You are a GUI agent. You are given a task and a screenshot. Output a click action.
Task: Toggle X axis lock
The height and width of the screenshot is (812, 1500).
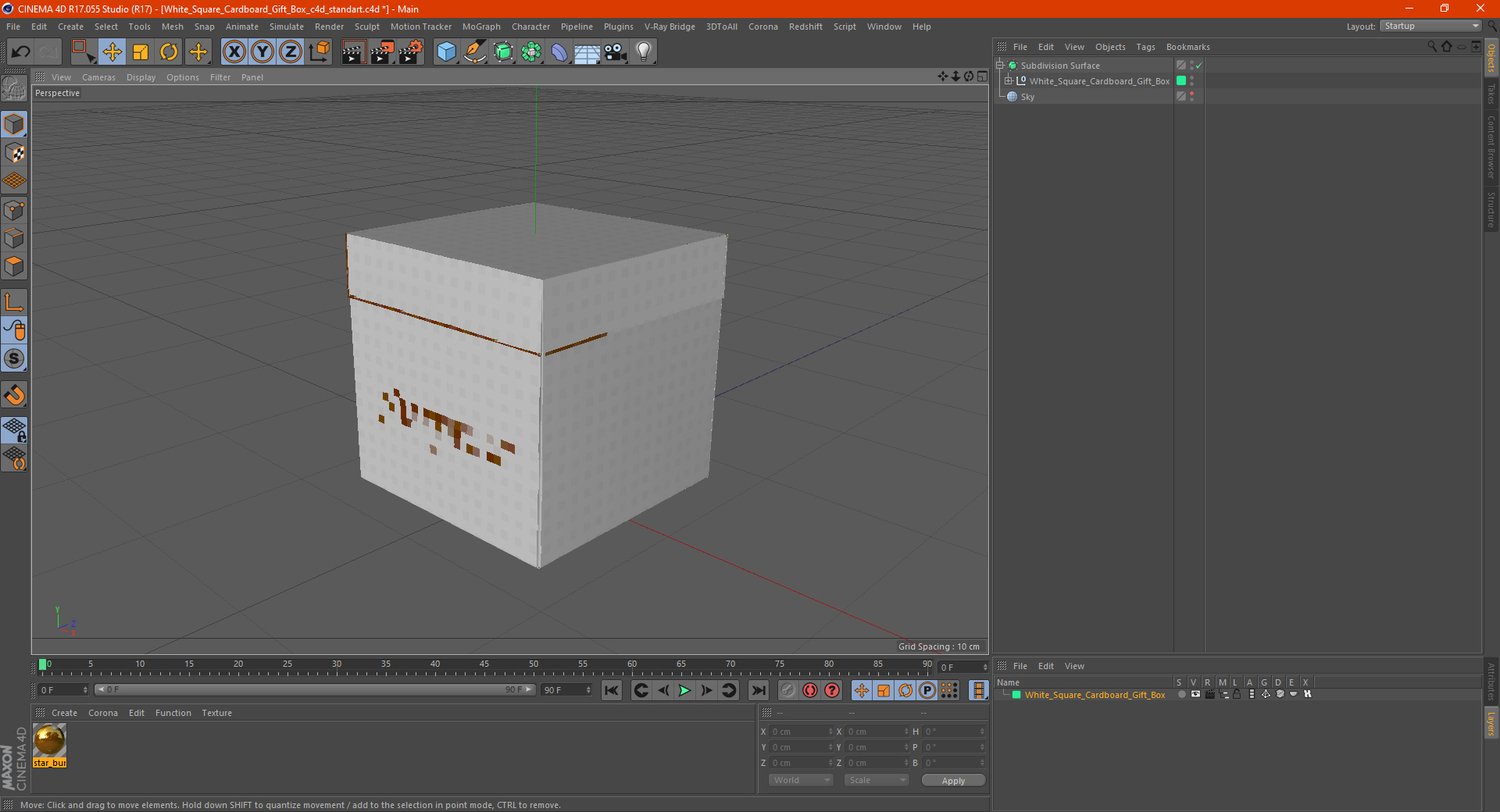[x=234, y=52]
